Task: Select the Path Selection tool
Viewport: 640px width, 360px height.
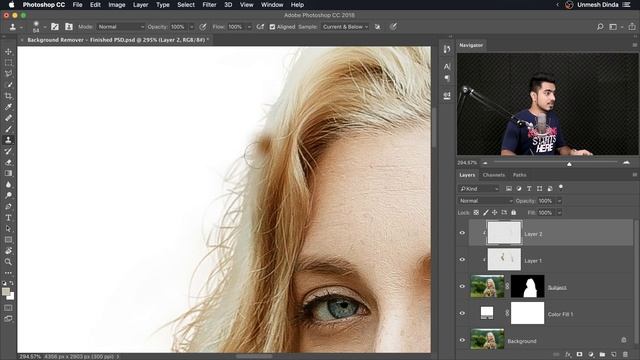Action: (8, 229)
